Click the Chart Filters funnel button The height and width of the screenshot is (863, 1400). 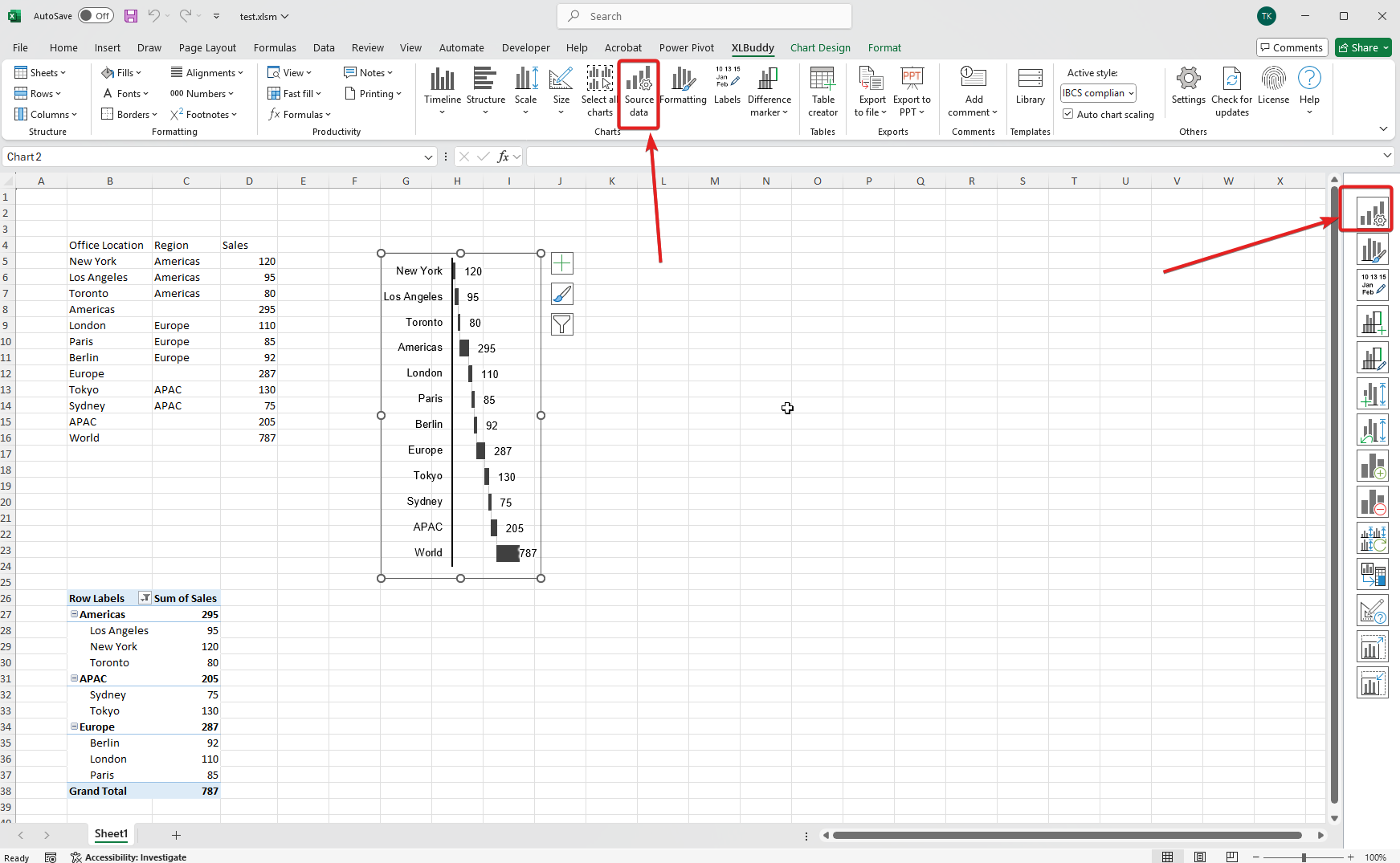(562, 324)
